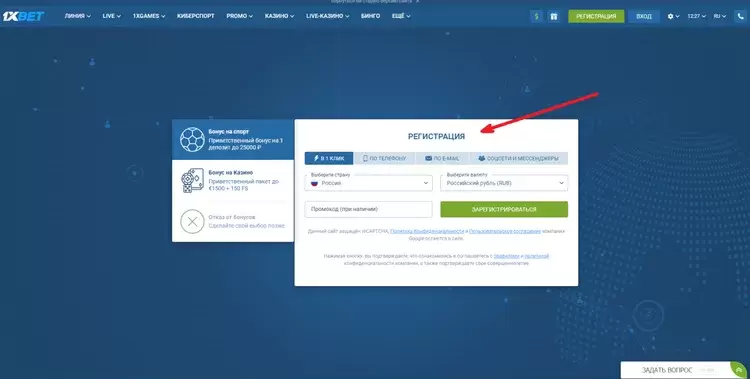The height and width of the screenshot is (379, 750).
Task: Open the settings gear menu
Action: pos(673,16)
